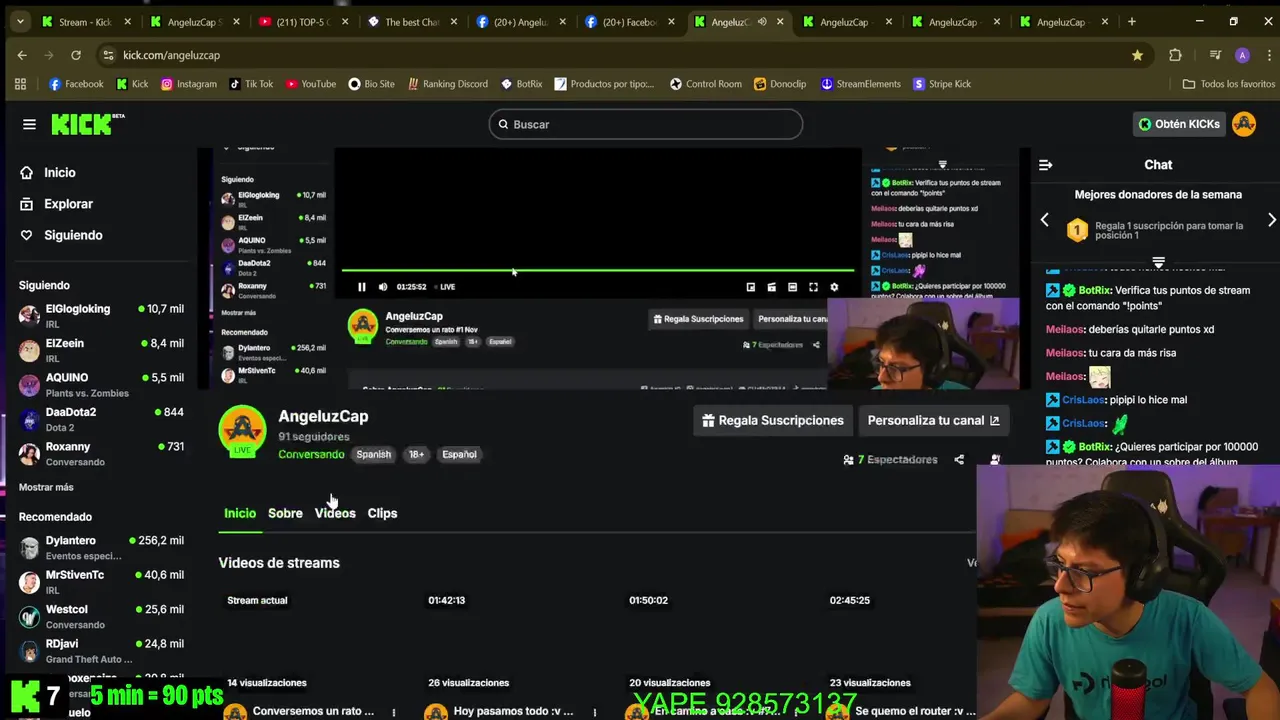
Task: Select the Inicio channel tab
Action: click(240, 513)
